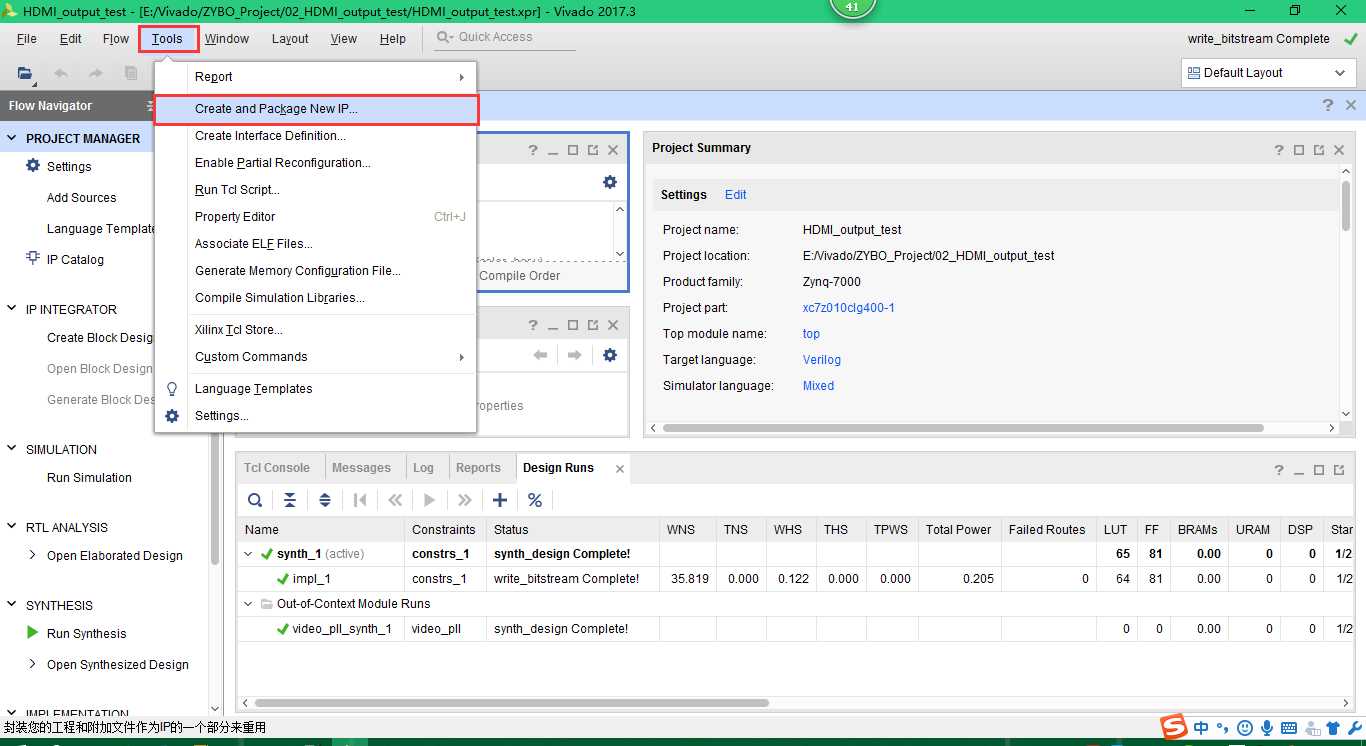
Task: Switch to the Messages tab
Action: (361, 468)
